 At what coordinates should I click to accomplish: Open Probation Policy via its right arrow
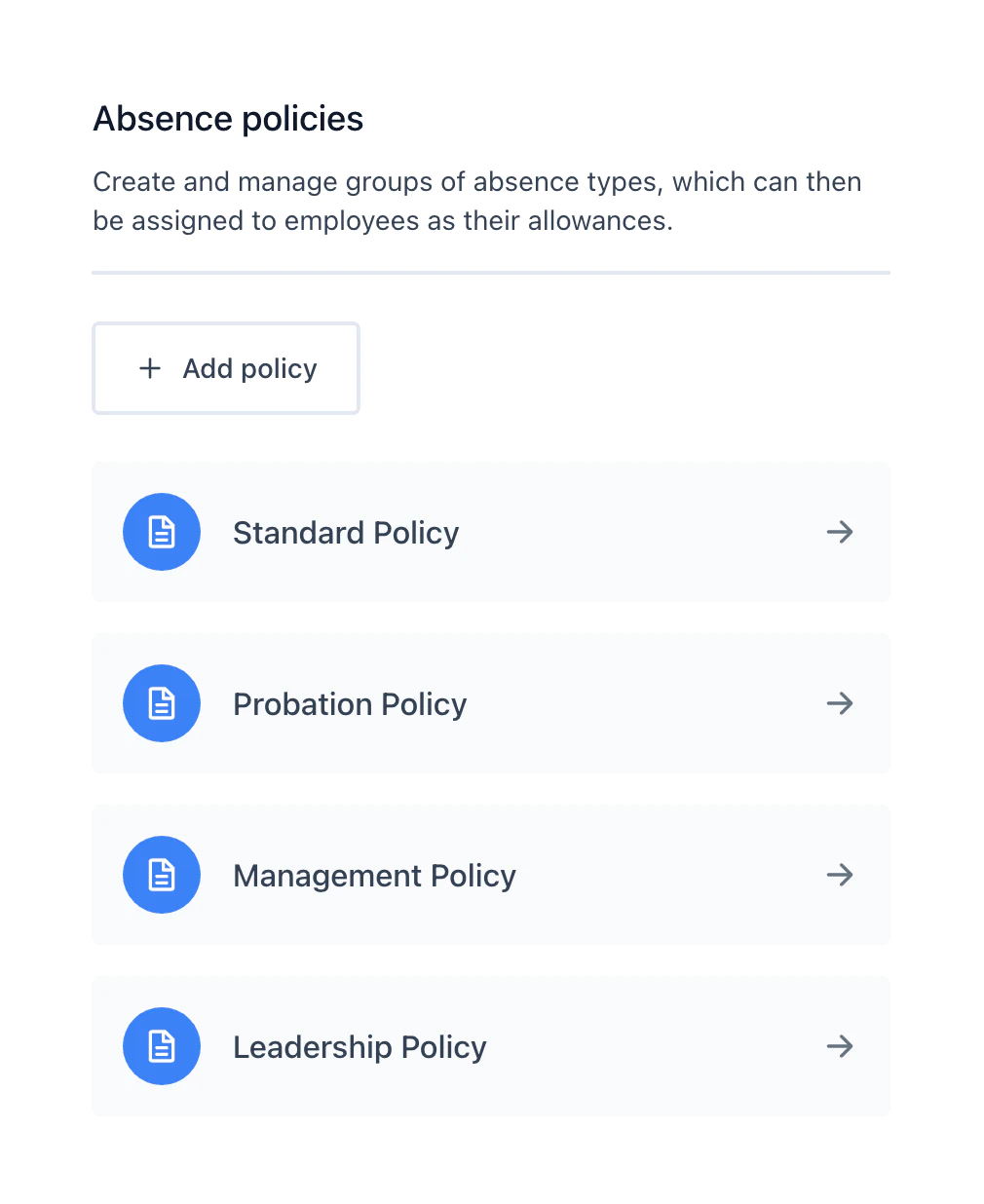(840, 703)
